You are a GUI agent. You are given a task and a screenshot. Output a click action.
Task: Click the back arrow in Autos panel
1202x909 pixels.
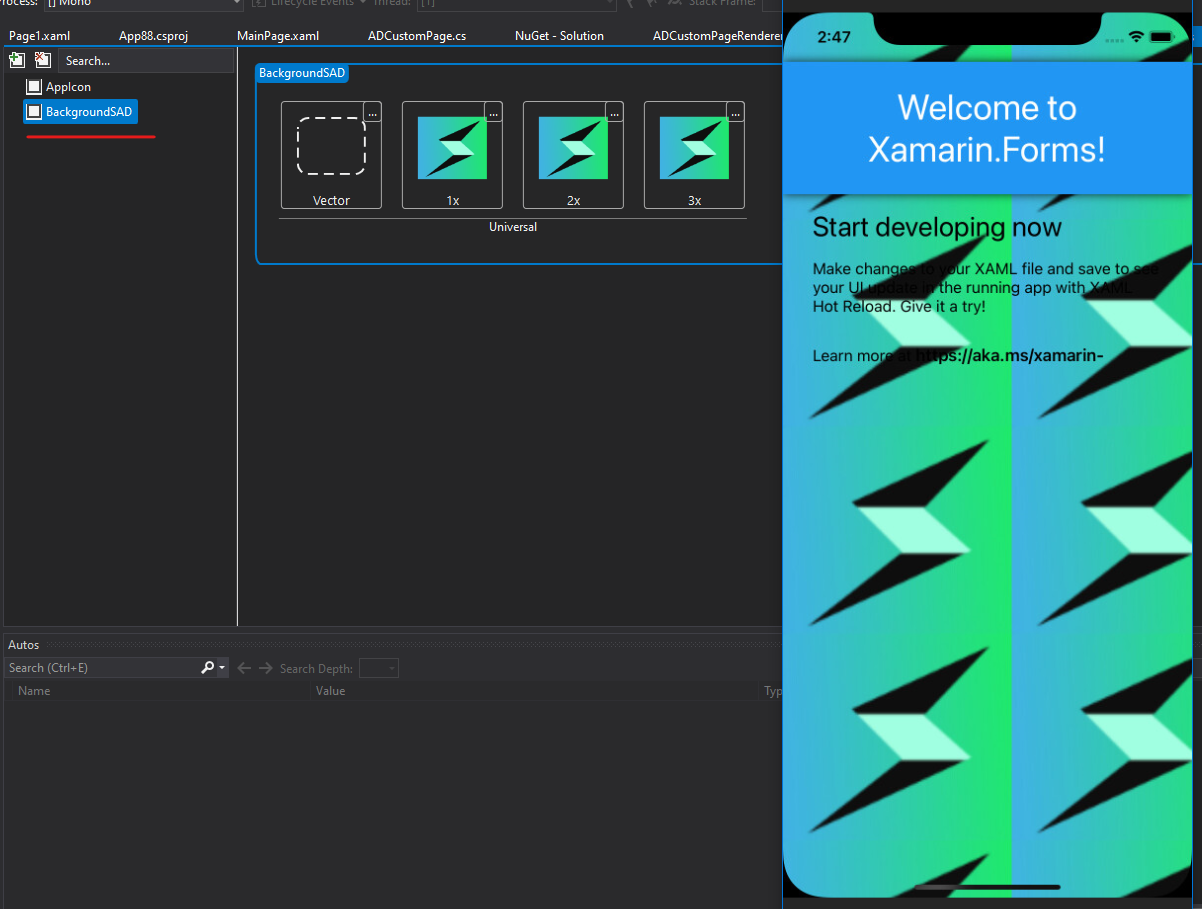coord(244,667)
